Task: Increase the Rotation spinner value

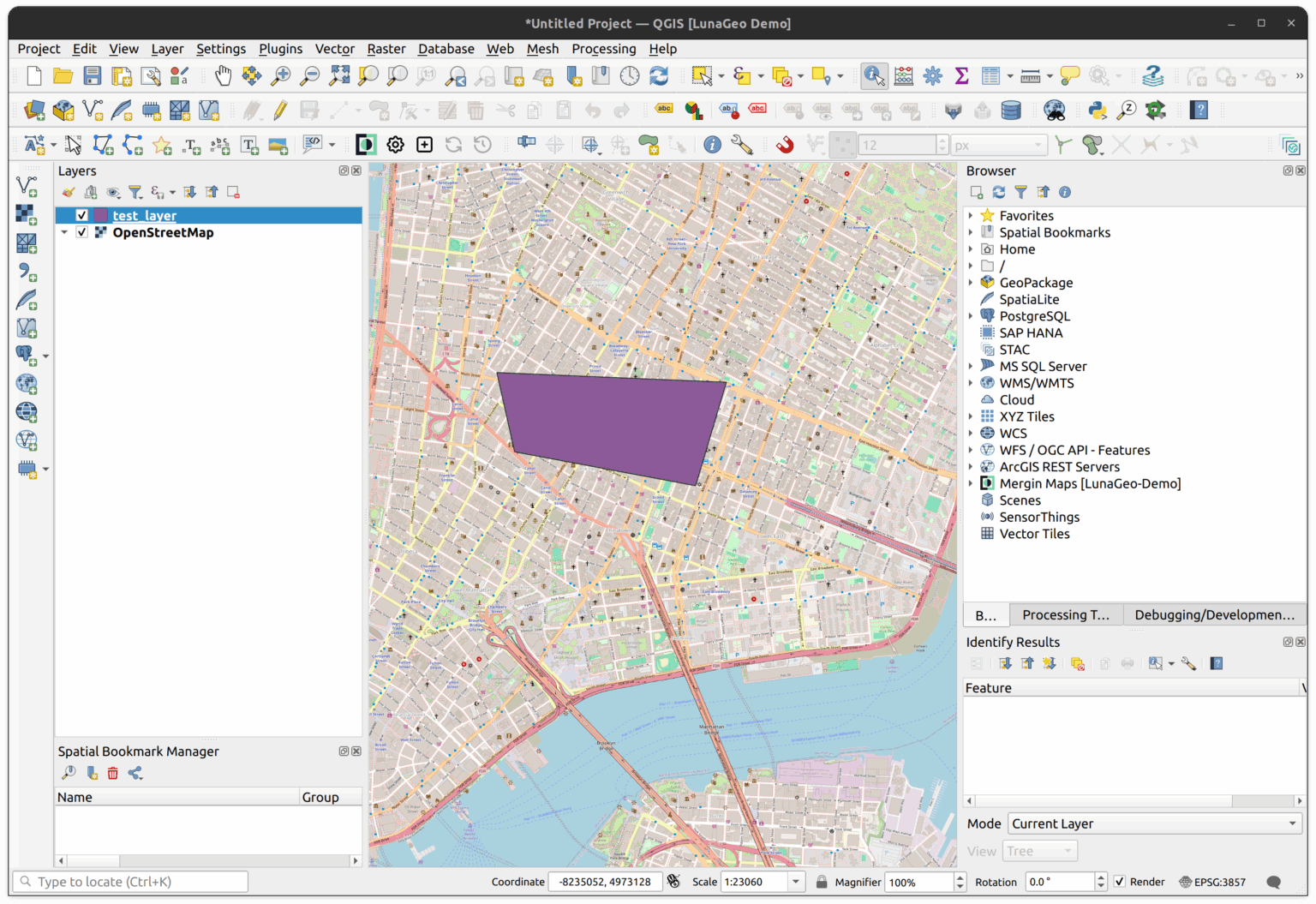Action: (1101, 877)
